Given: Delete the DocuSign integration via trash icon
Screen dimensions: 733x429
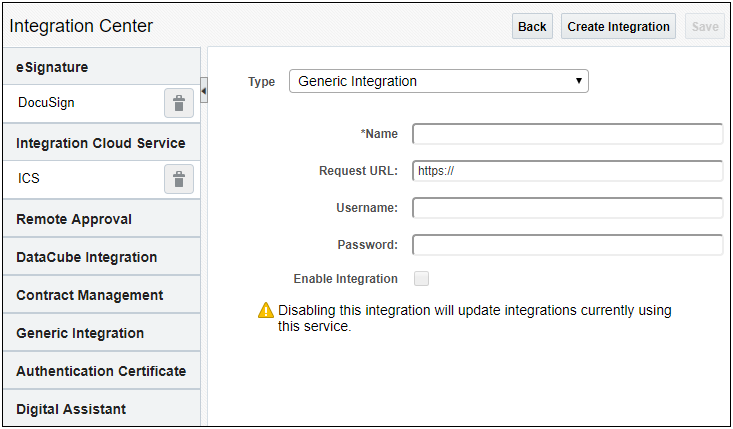Looking at the screenshot, I should click(x=179, y=103).
